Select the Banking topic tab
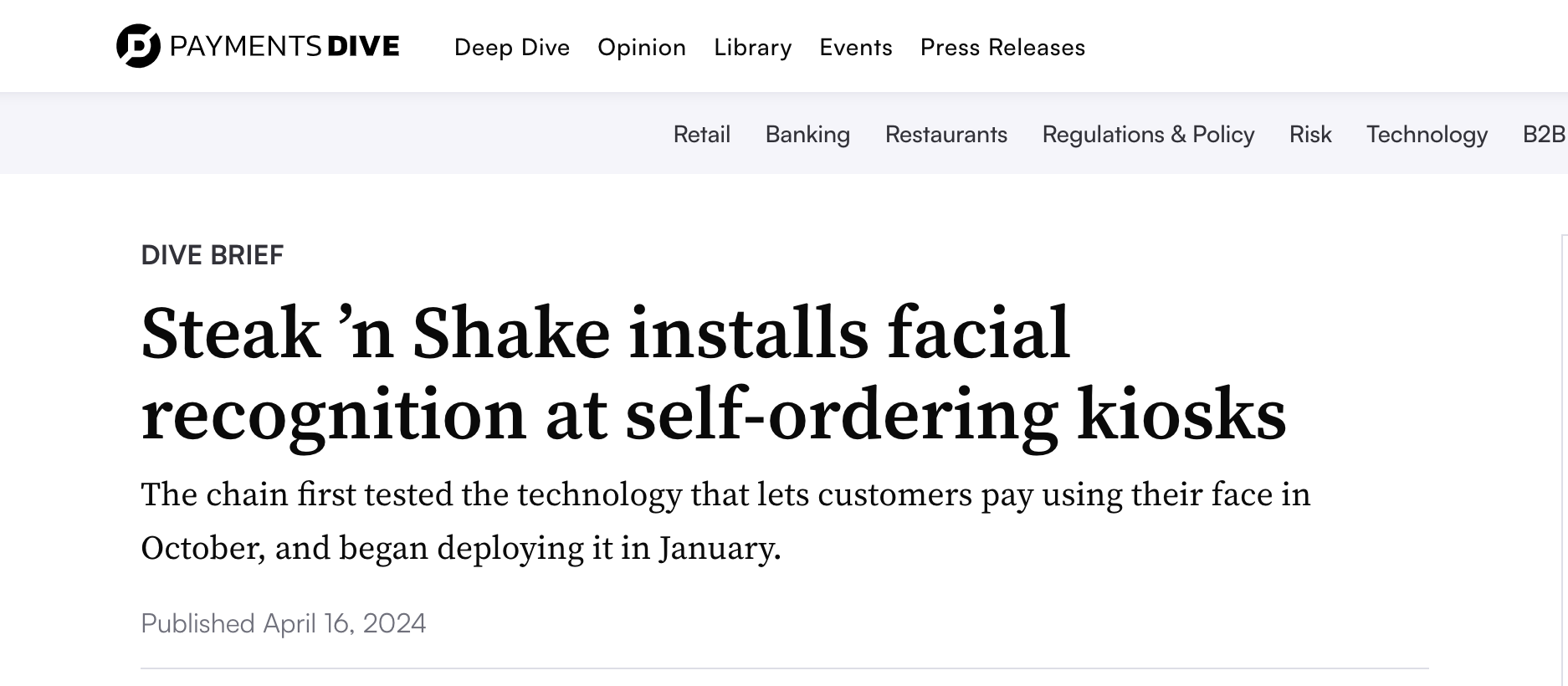Image resolution: width=1568 pixels, height=686 pixels. 807,135
